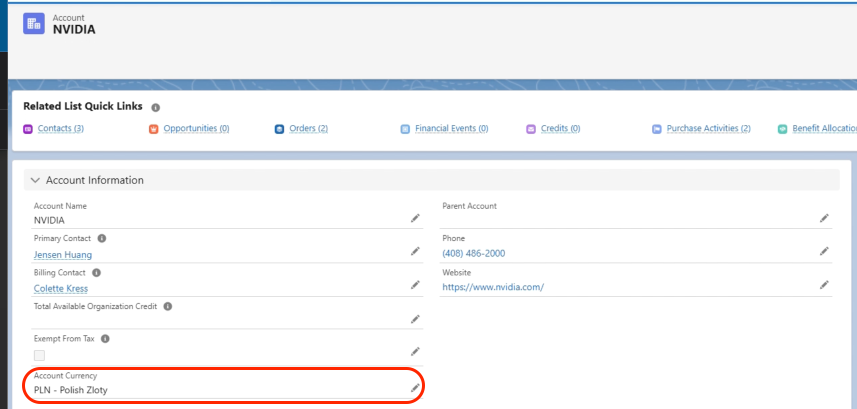857x409 pixels.
Task: Edit the Account Currency field
Action: pos(415,388)
